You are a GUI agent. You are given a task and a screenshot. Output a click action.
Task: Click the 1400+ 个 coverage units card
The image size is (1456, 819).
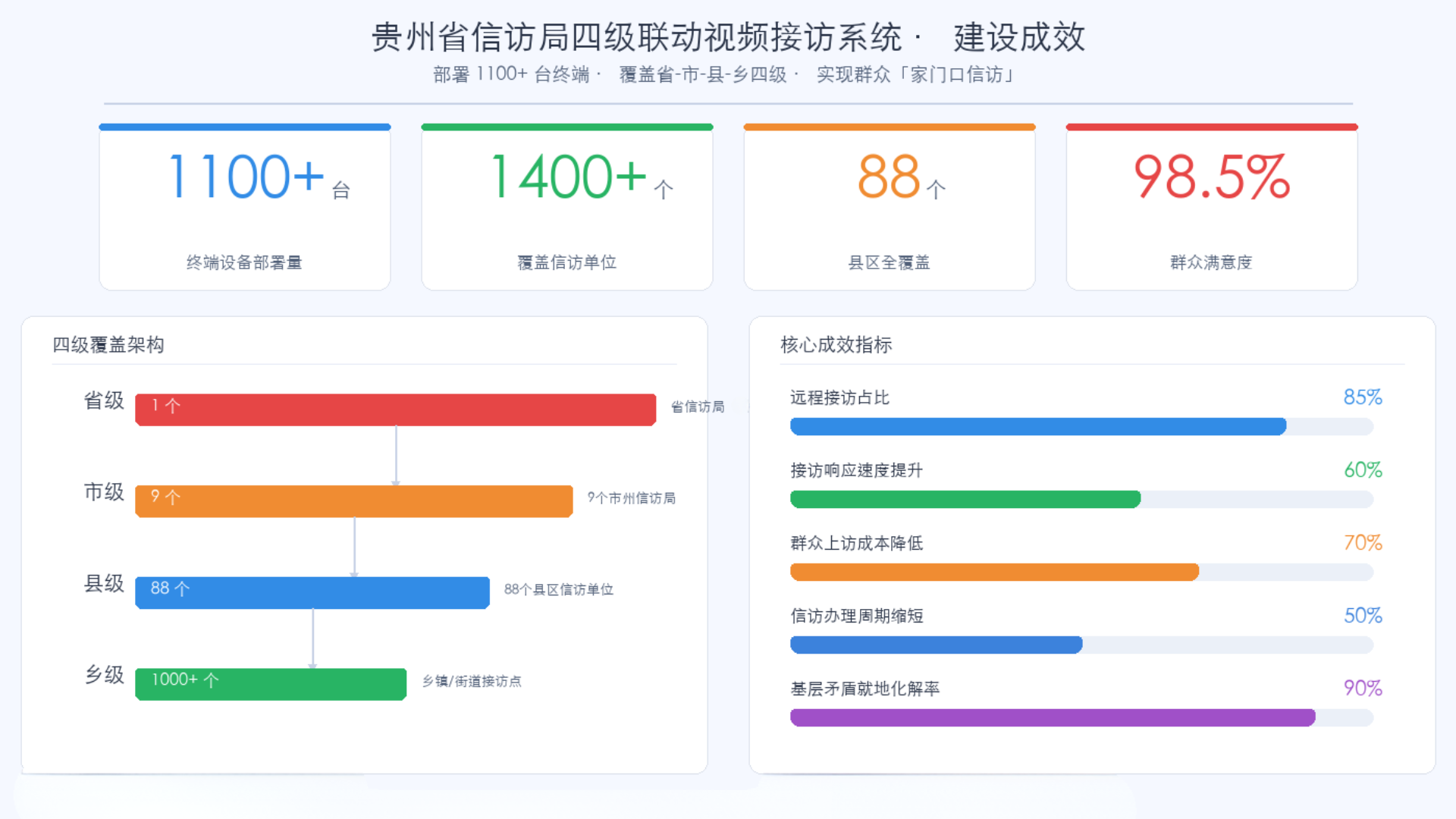[x=567, y=207]
